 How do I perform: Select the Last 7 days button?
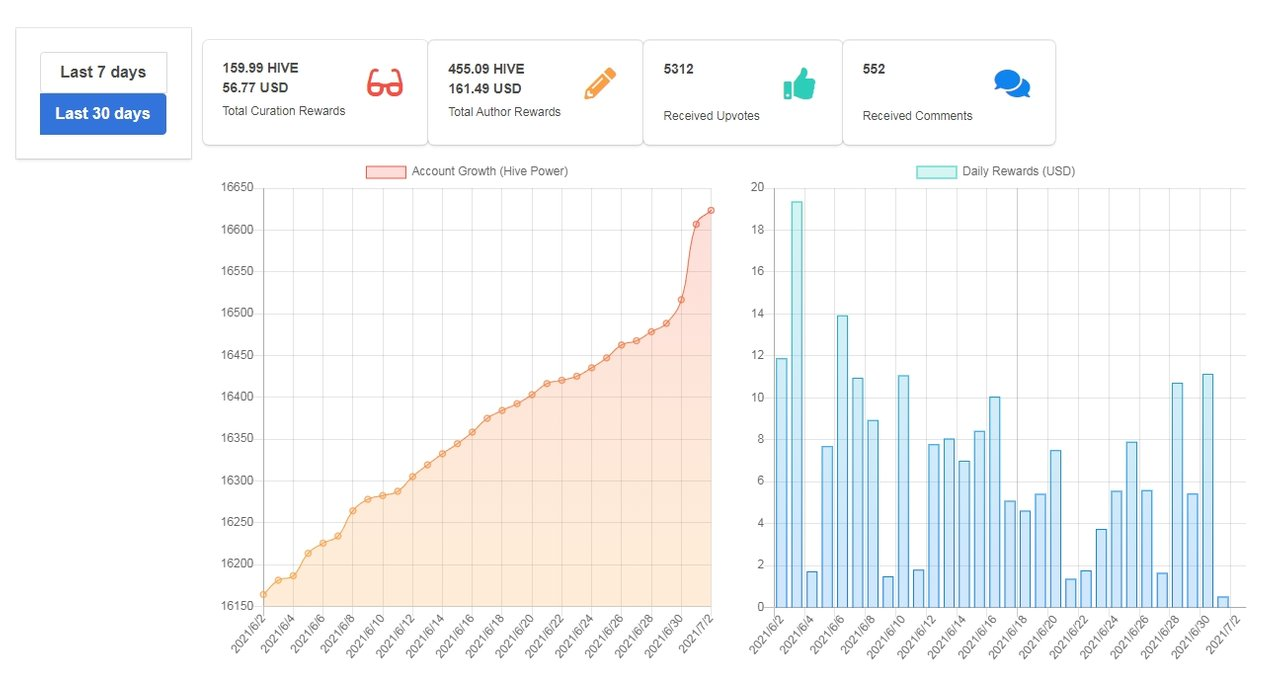coord(103,72)
